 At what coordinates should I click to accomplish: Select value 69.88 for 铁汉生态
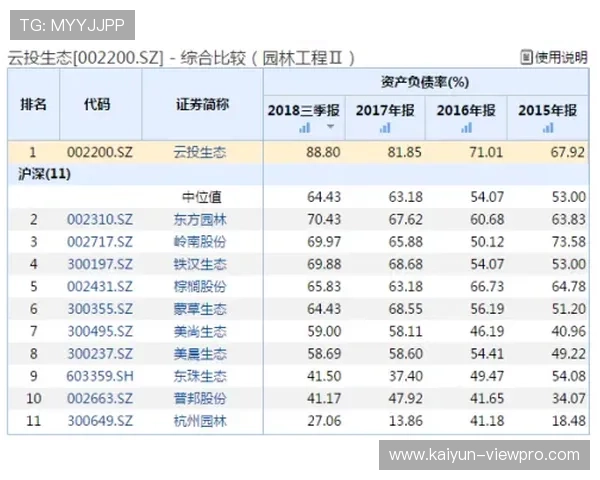click(324, 264)
